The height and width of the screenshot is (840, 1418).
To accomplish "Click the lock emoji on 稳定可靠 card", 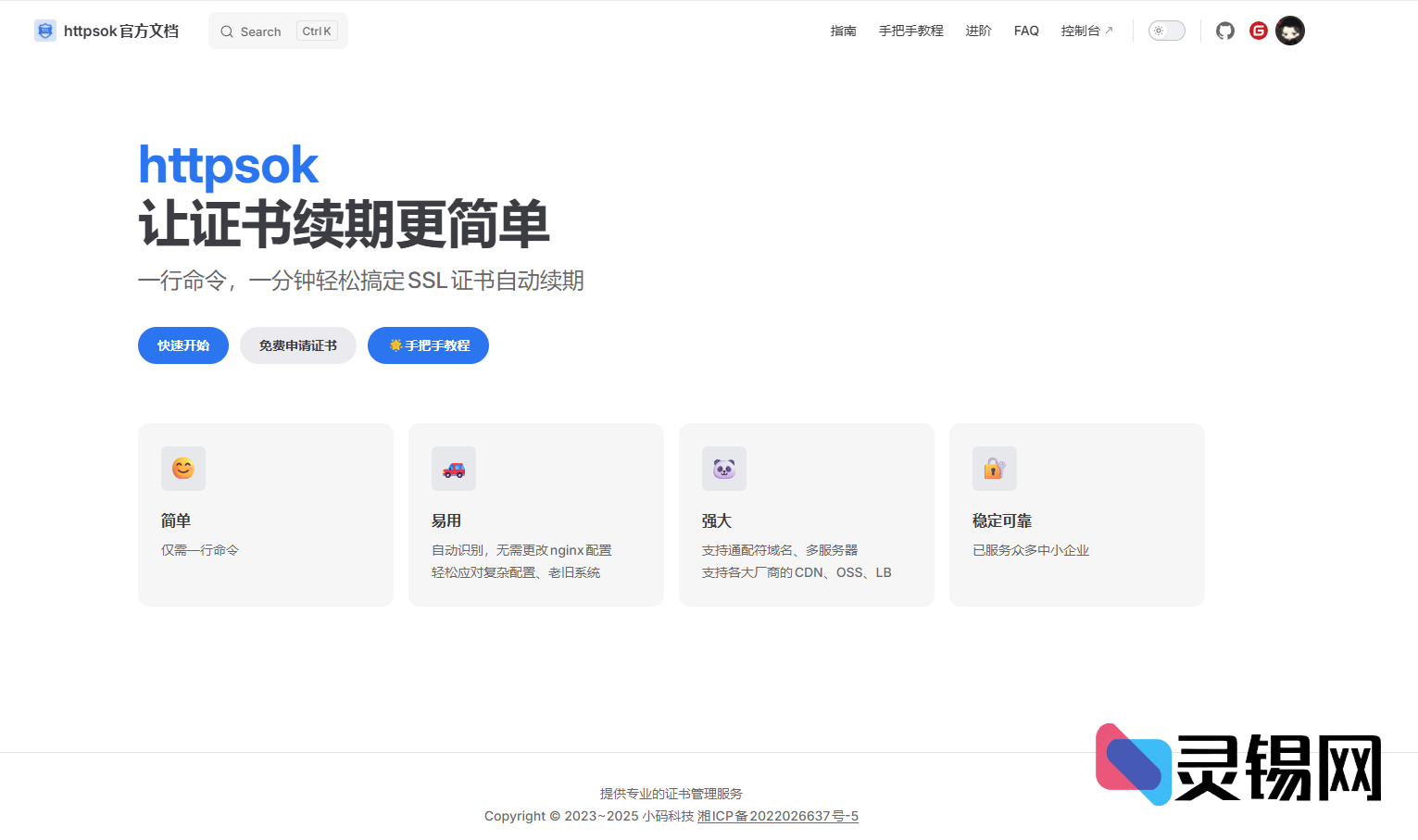I will (x=995, y=469).
